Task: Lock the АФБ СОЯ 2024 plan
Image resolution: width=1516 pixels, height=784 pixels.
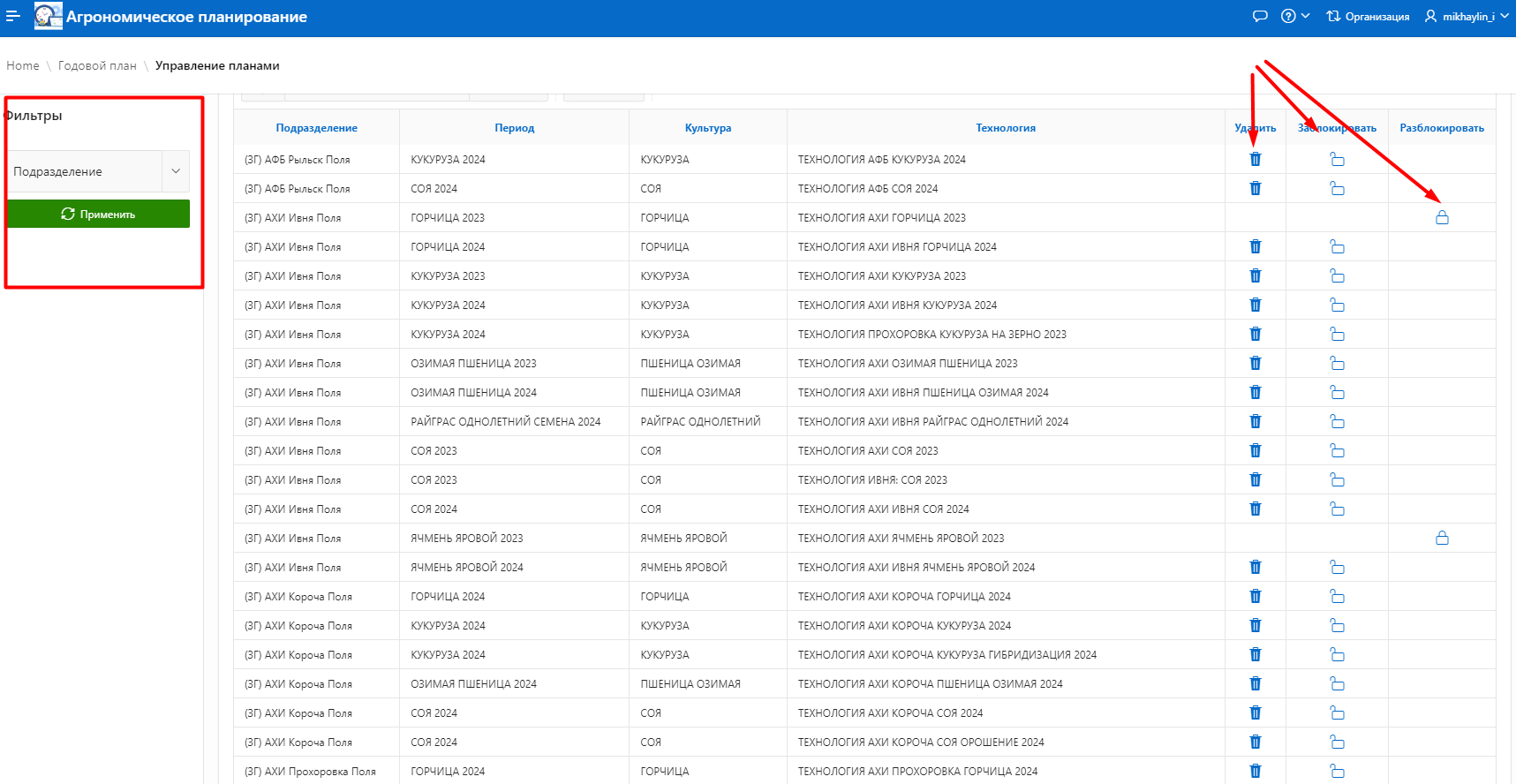Action: click(1337, 188)
